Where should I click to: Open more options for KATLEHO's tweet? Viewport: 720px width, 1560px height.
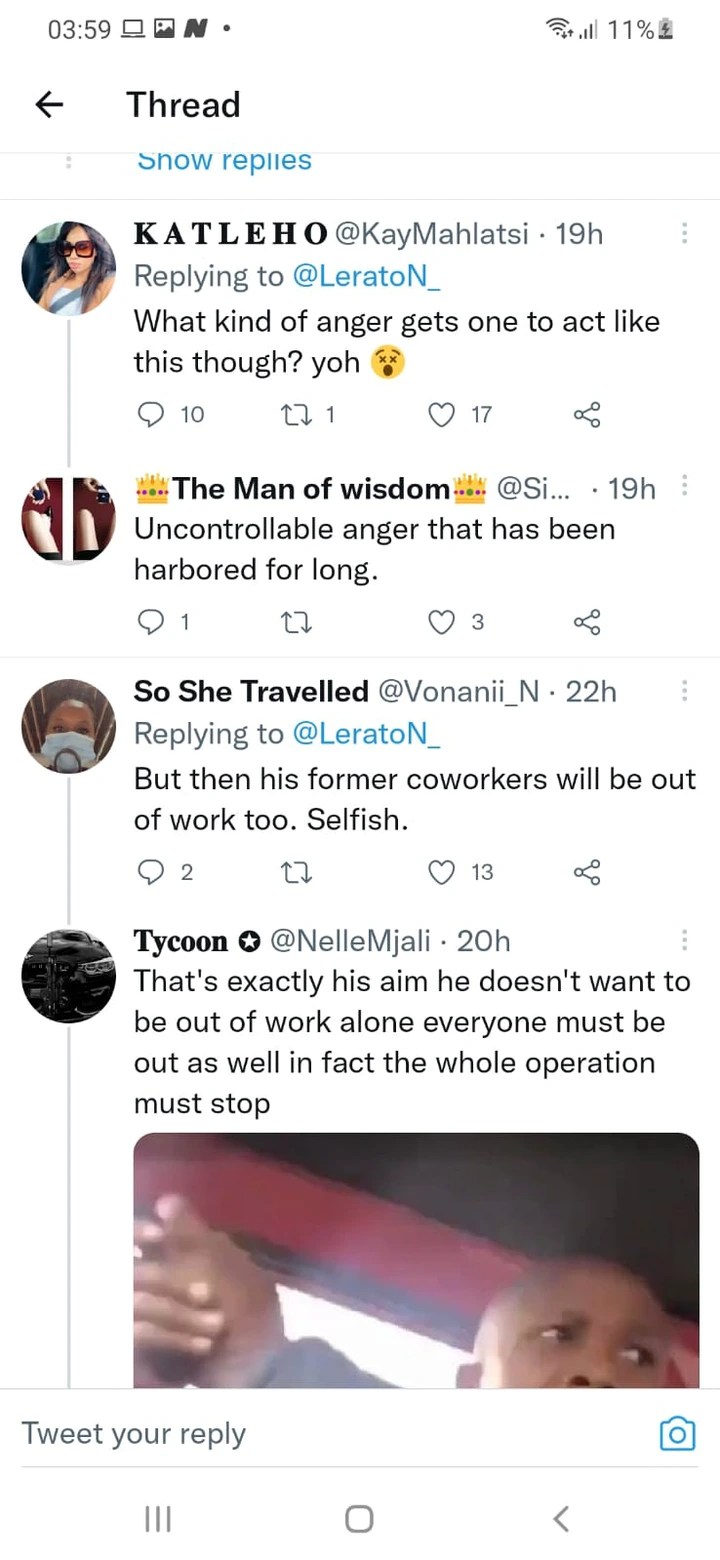[x=685, y=234]
